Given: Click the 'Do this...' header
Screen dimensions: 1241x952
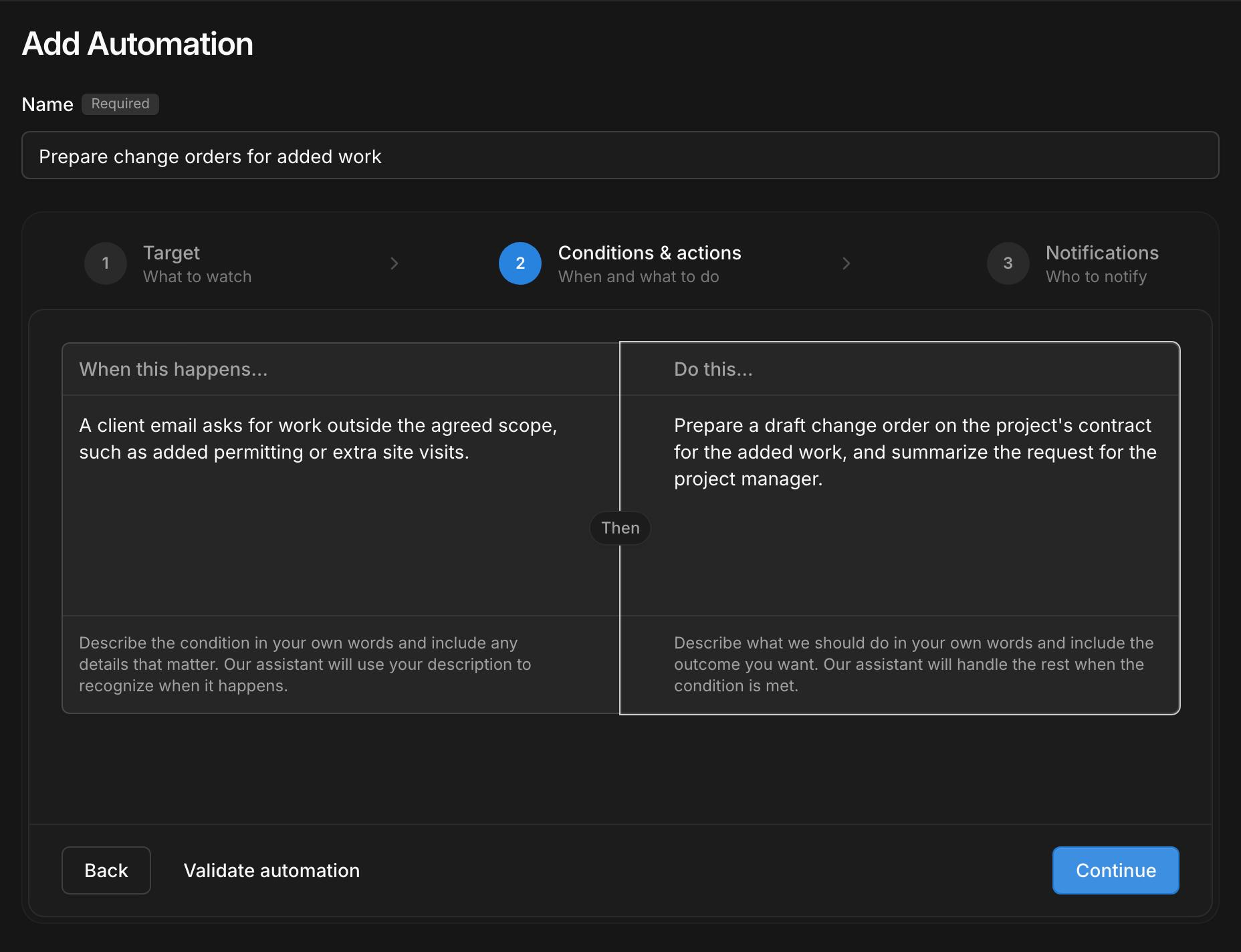Looking at the screenshot, I should coord(713,369).
